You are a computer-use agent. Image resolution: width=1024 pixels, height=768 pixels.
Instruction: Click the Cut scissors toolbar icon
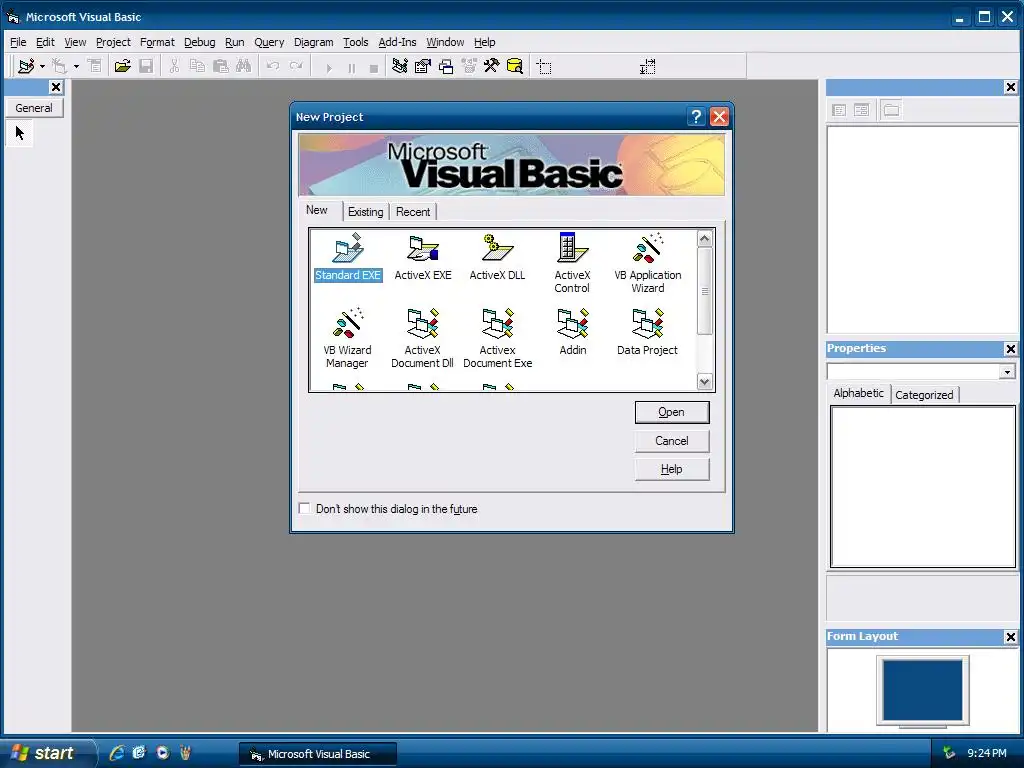(174, 66)
